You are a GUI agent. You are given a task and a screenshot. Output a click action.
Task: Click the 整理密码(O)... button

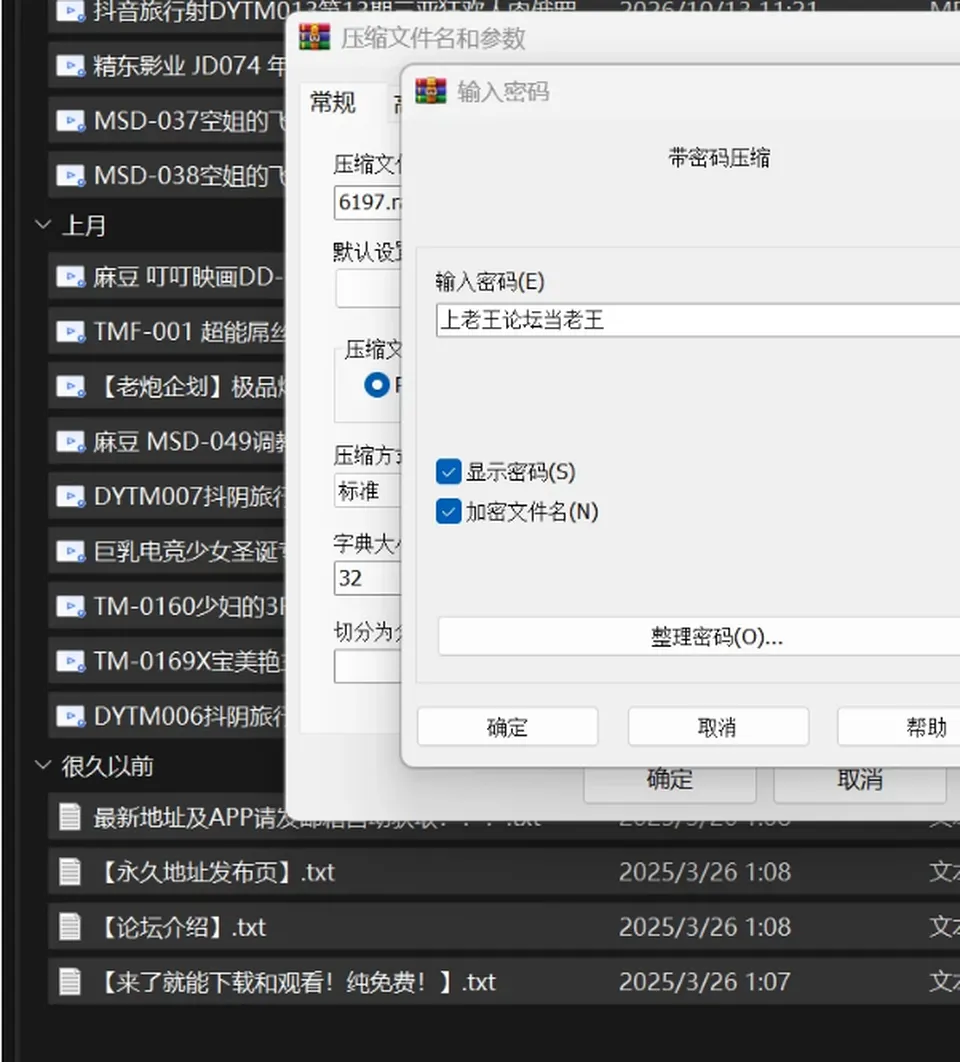click(x=699, y=637)
